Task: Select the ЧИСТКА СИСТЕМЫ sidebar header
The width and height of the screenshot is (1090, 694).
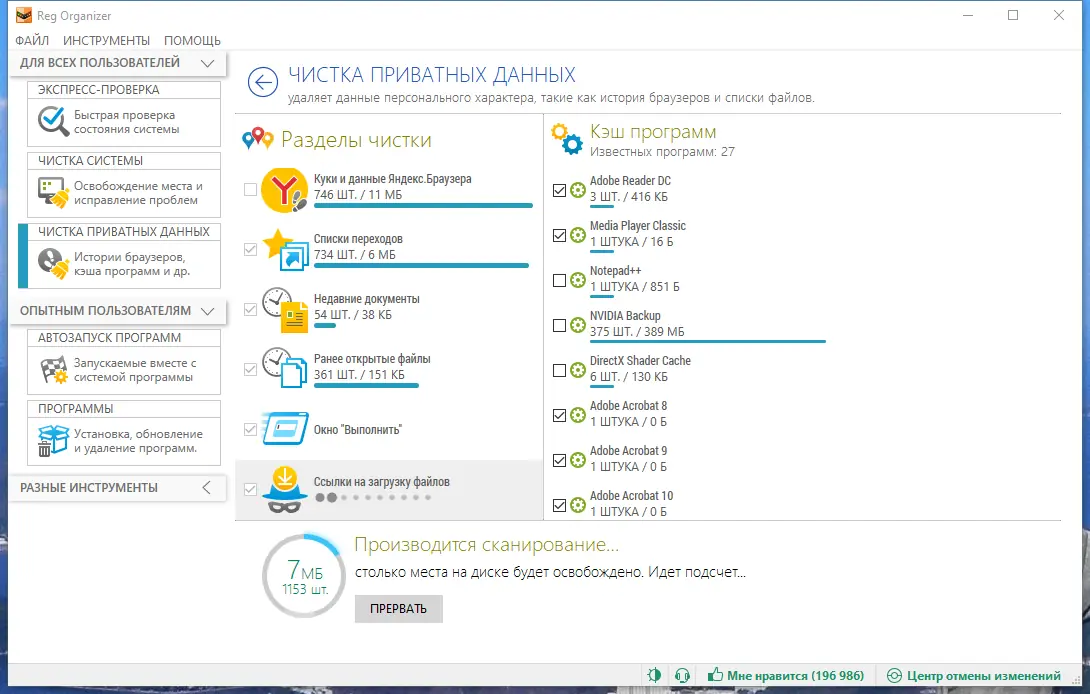Action: 124,161
